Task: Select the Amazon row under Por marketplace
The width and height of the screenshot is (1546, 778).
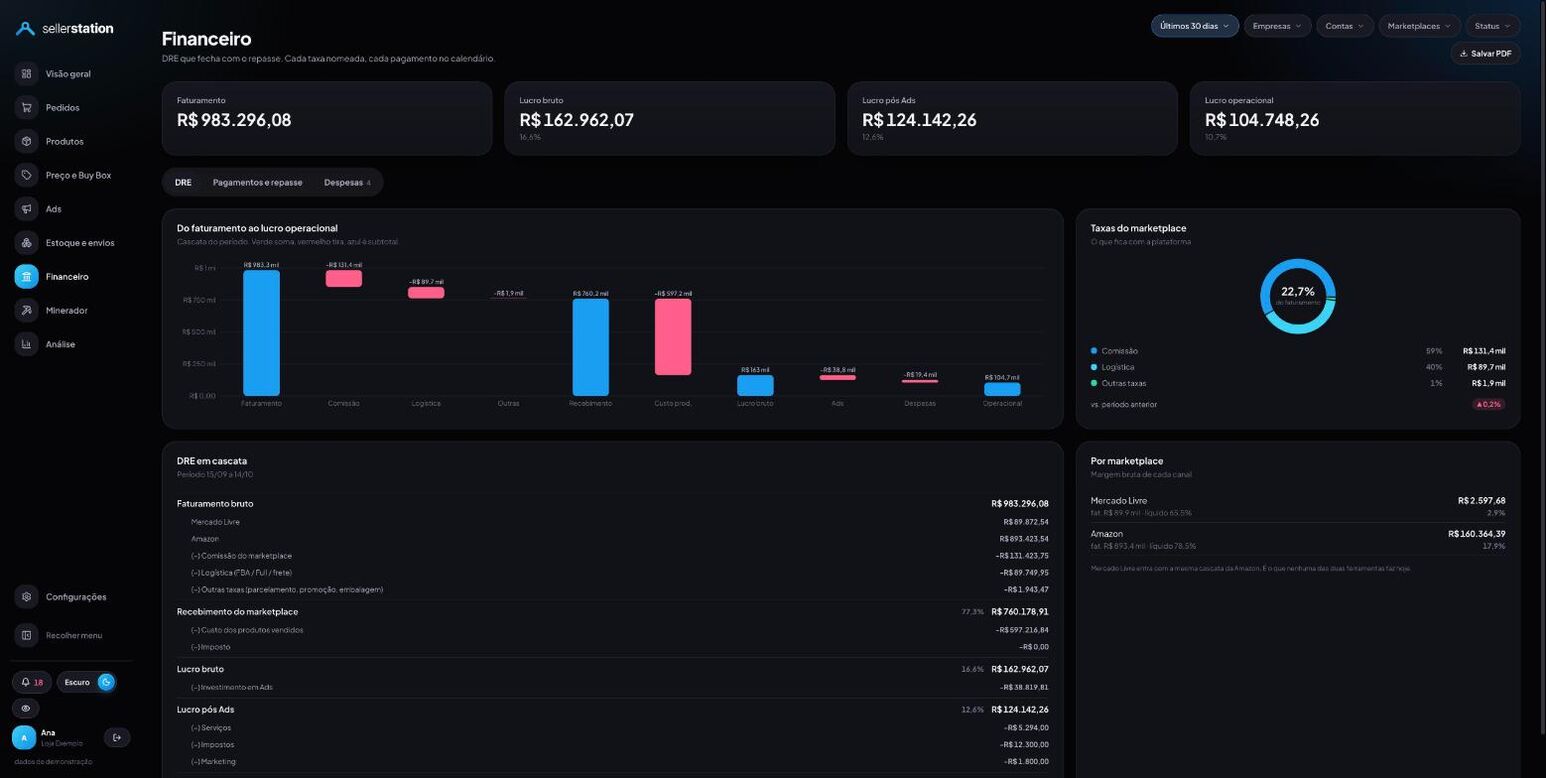Action: (x=1298, y=540)
